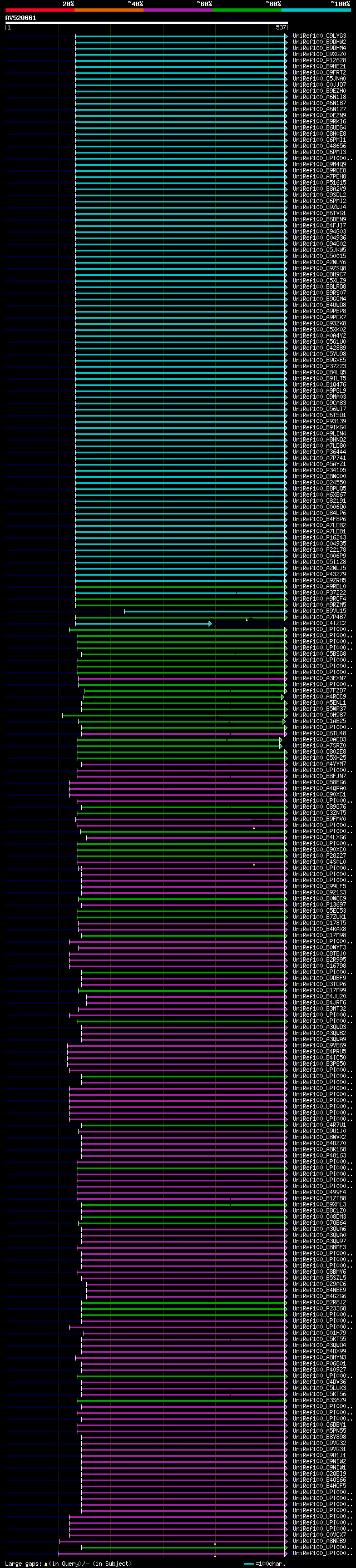Image resolution: width=356 pixels, height=1568 pixels.
Task: Select the UniRef100_O82191 label
Action: click(319, 501)
